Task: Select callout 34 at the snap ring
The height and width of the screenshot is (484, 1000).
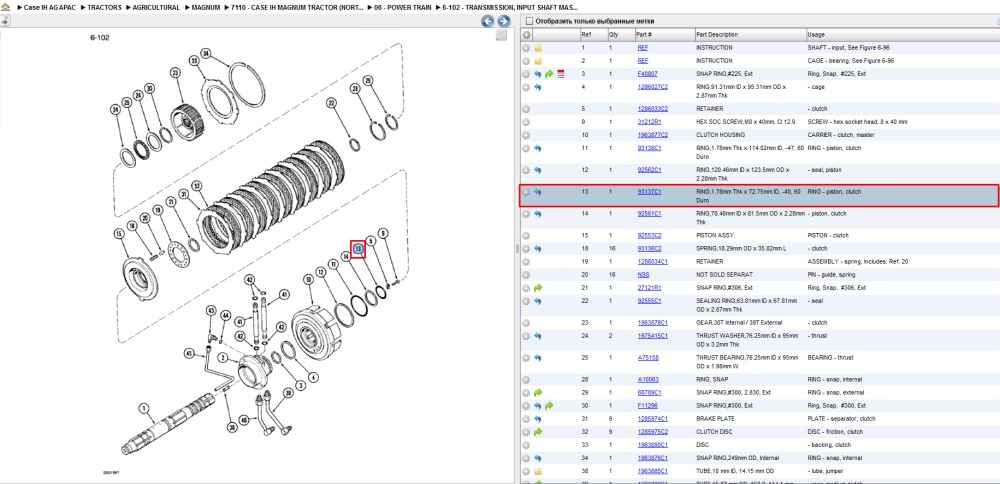Action: (x=205, y=52)
